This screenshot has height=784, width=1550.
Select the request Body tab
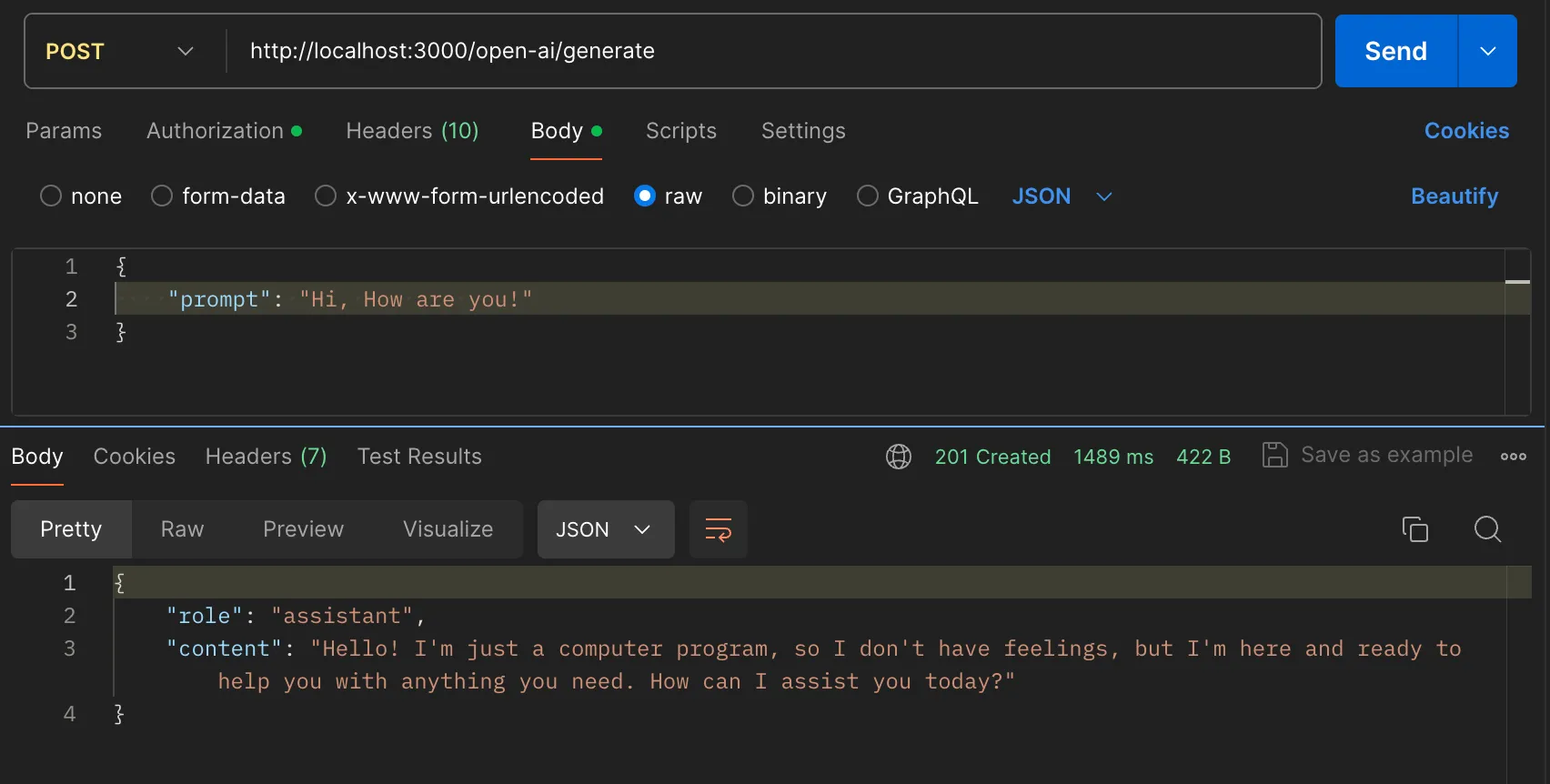(566, 131)
